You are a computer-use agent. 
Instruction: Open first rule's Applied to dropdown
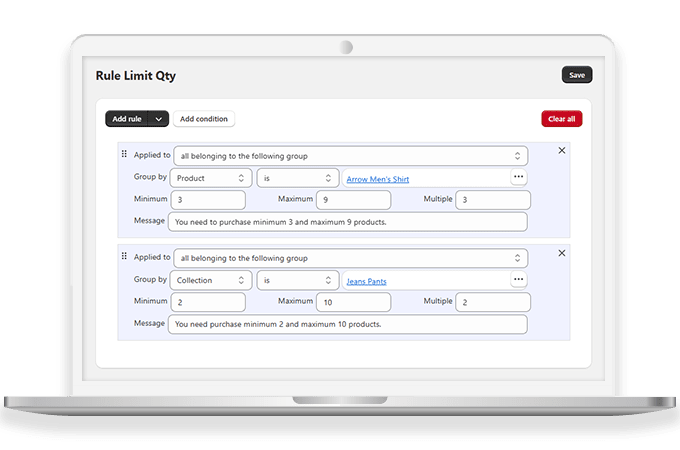(x=350, y=156)
